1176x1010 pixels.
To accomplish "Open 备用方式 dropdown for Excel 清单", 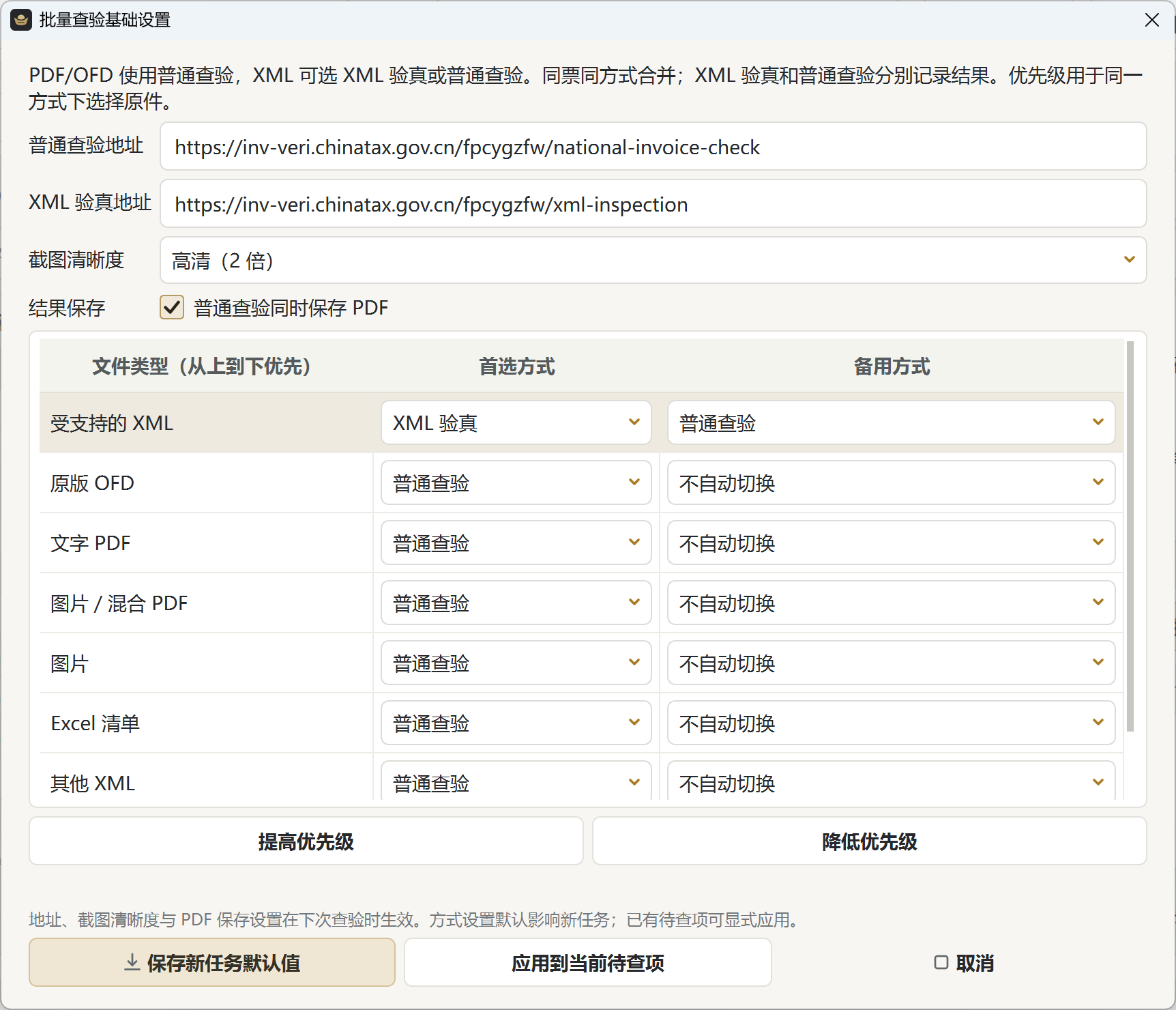I will (x=891, y=723).
